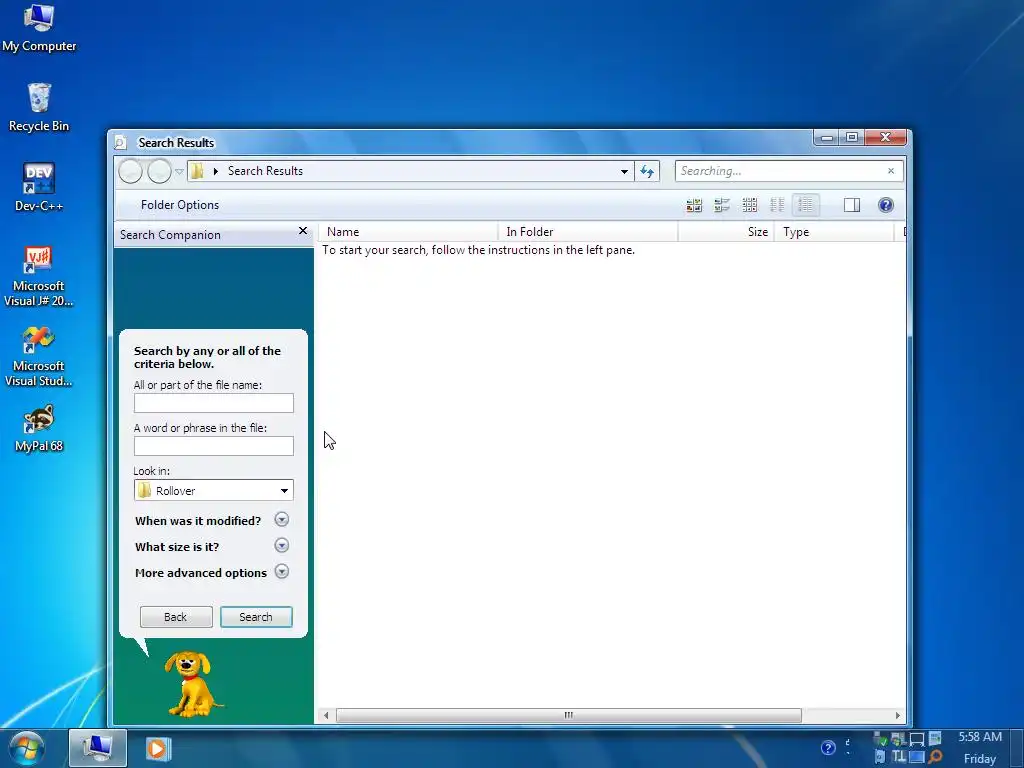Clear the Searching box with X

[x=891, y=171]
